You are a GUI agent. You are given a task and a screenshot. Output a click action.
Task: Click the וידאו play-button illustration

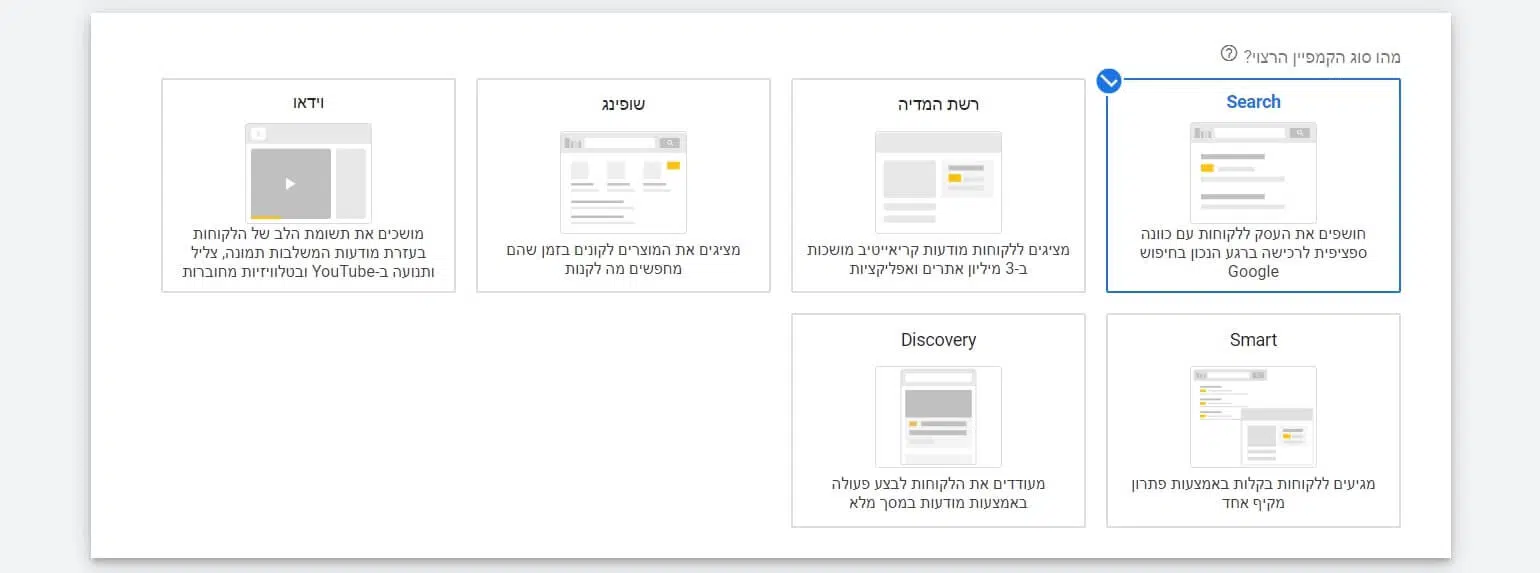point(308,173)
